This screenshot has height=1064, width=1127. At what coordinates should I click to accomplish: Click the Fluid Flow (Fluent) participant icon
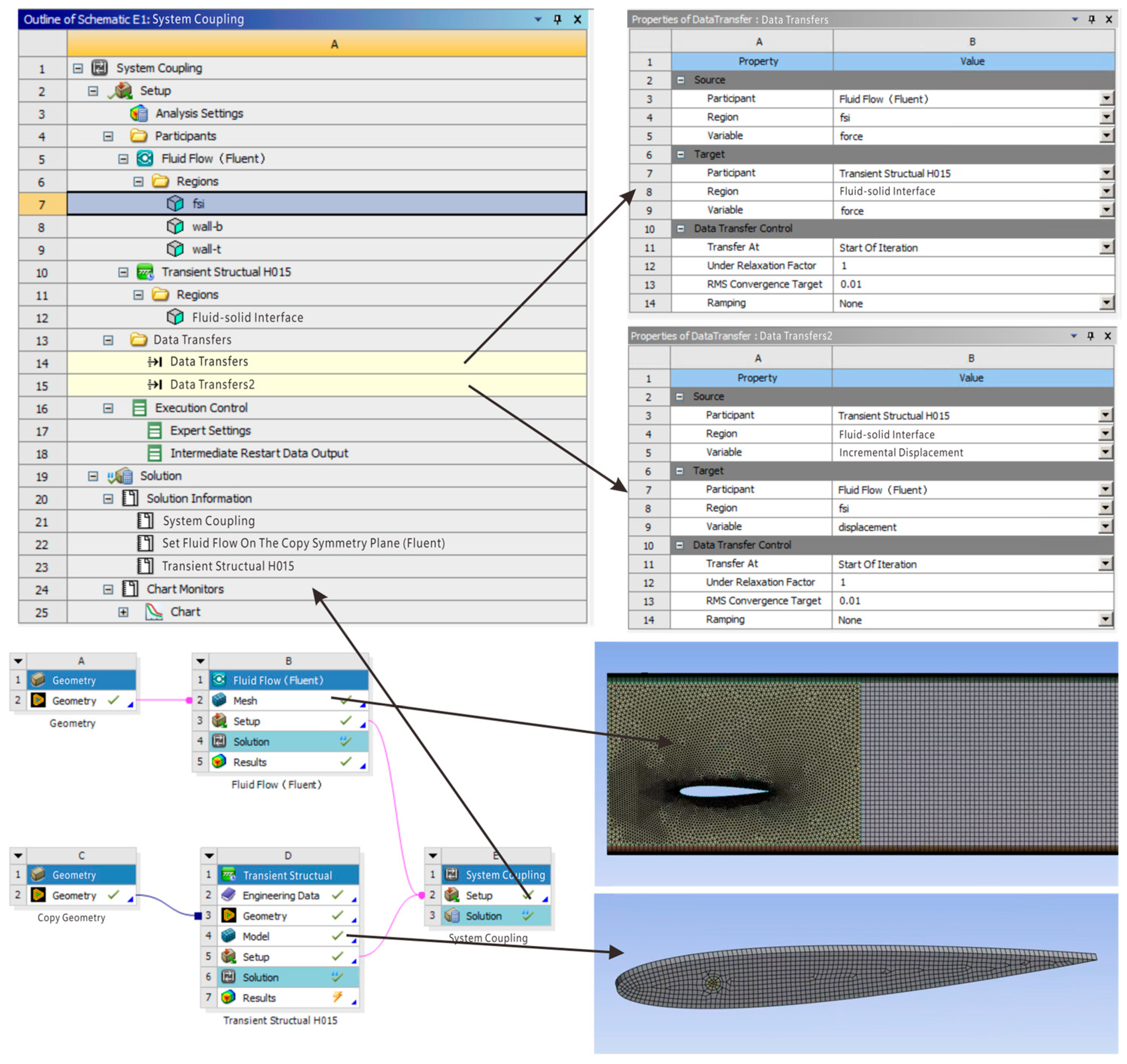click(145, 159)
